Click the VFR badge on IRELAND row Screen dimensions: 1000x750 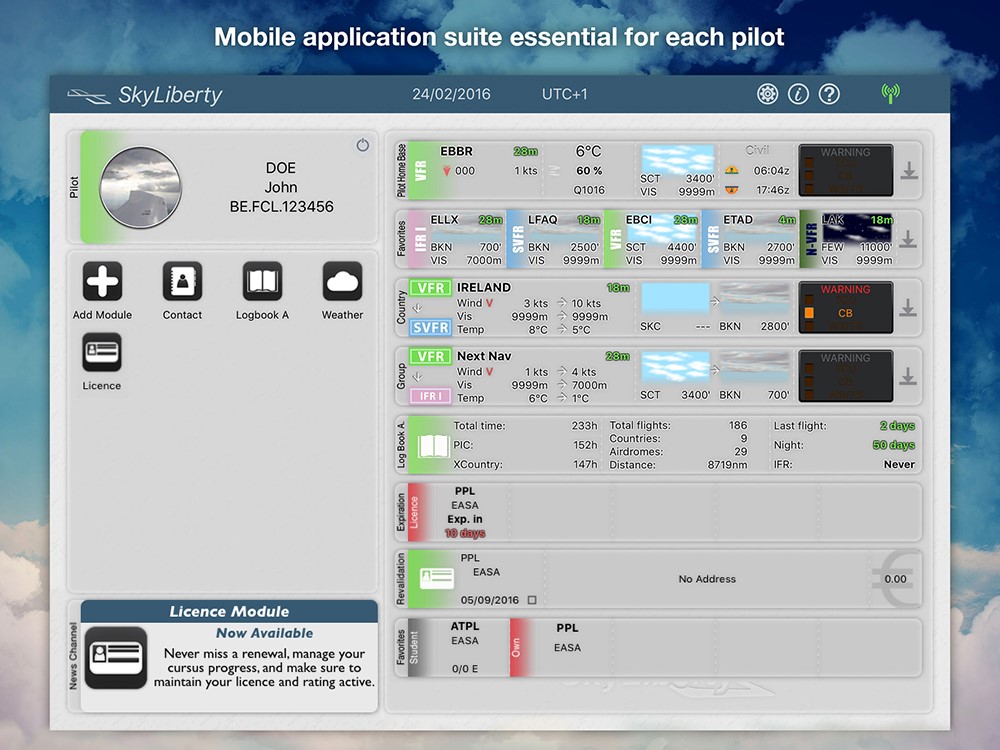point(430,288)
